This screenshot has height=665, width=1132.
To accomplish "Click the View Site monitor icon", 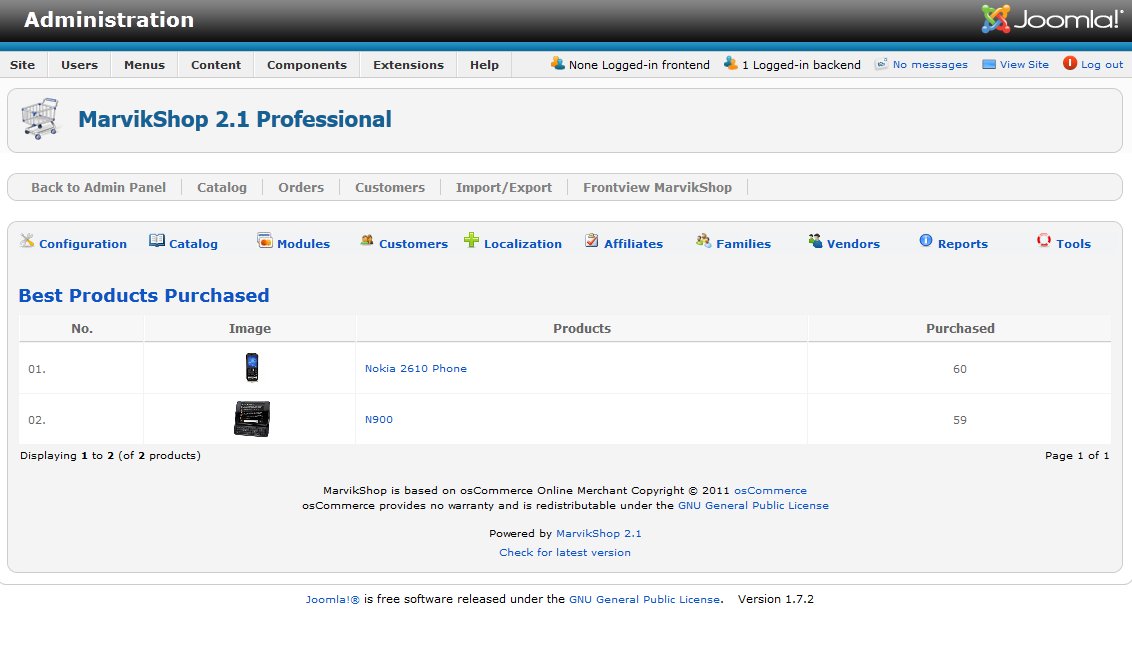I will click(989, 64).
